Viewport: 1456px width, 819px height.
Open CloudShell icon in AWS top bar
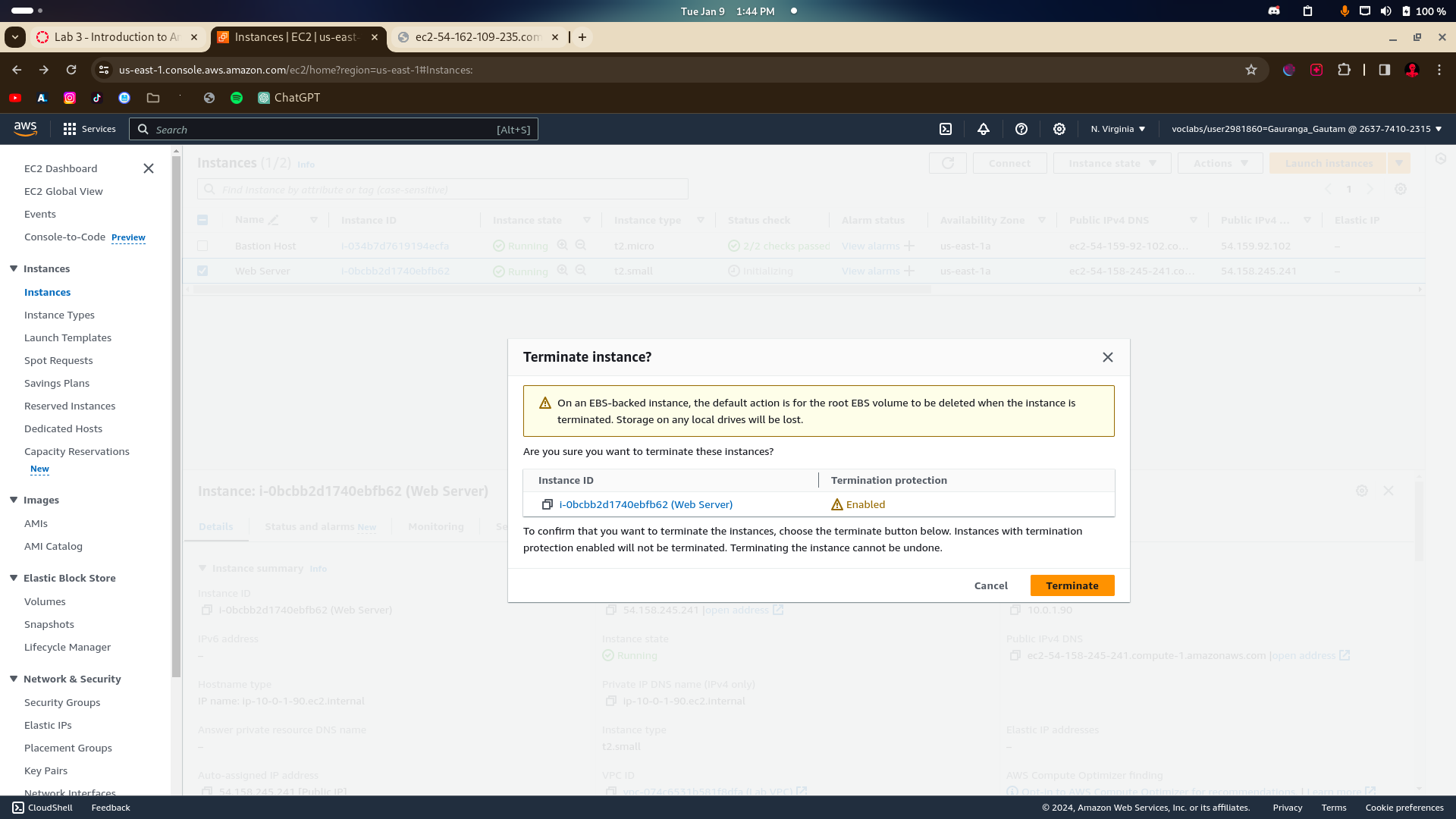946,129
